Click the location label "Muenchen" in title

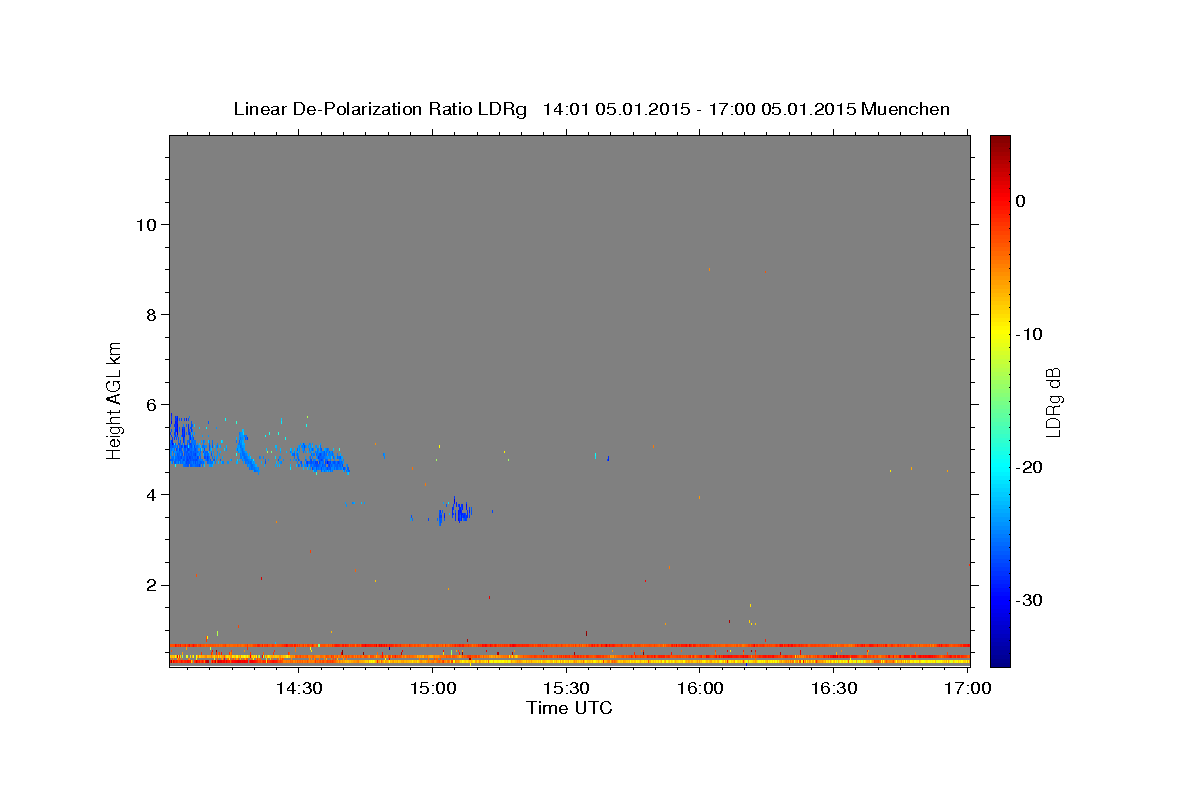click(x=905, y=109)
